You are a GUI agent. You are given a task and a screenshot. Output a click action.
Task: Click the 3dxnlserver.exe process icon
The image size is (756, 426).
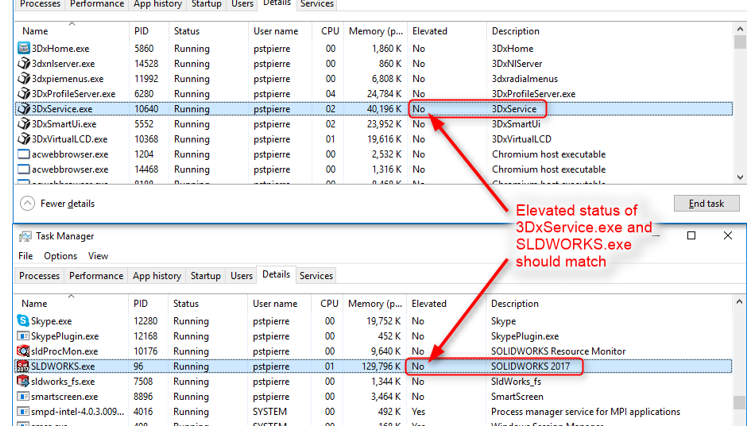pyautogui.click(x=23, y=63)
